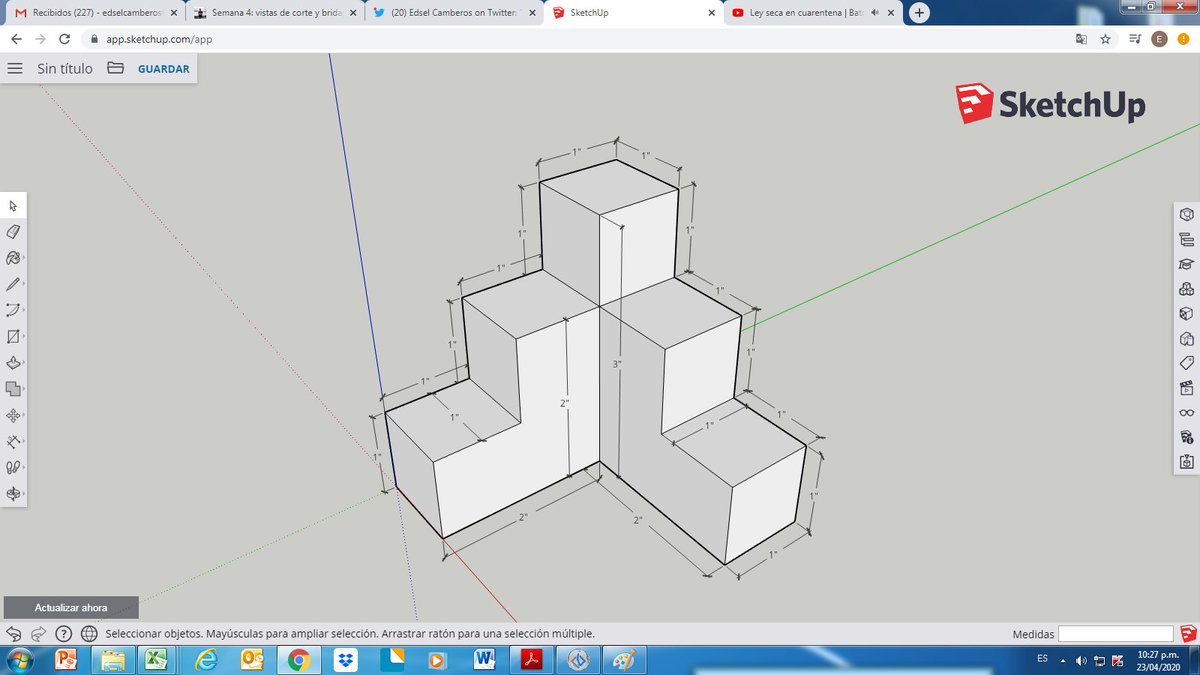Open a new browser tab
1200x675 pixels.
(x=919, y=13)
